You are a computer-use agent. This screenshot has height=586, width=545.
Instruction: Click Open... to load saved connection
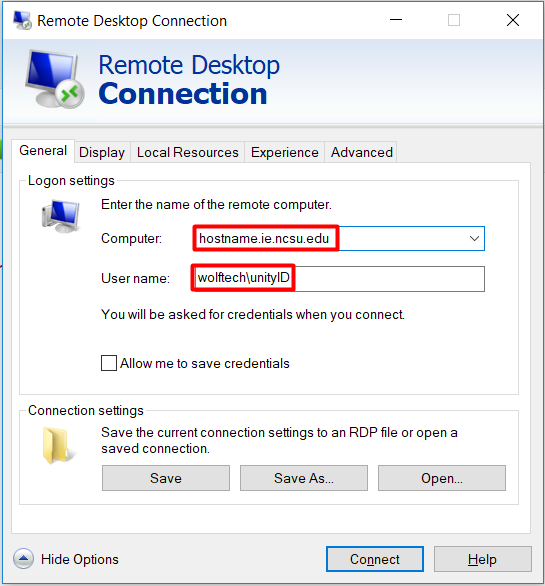pyautogui.click(x=442, y=478)
